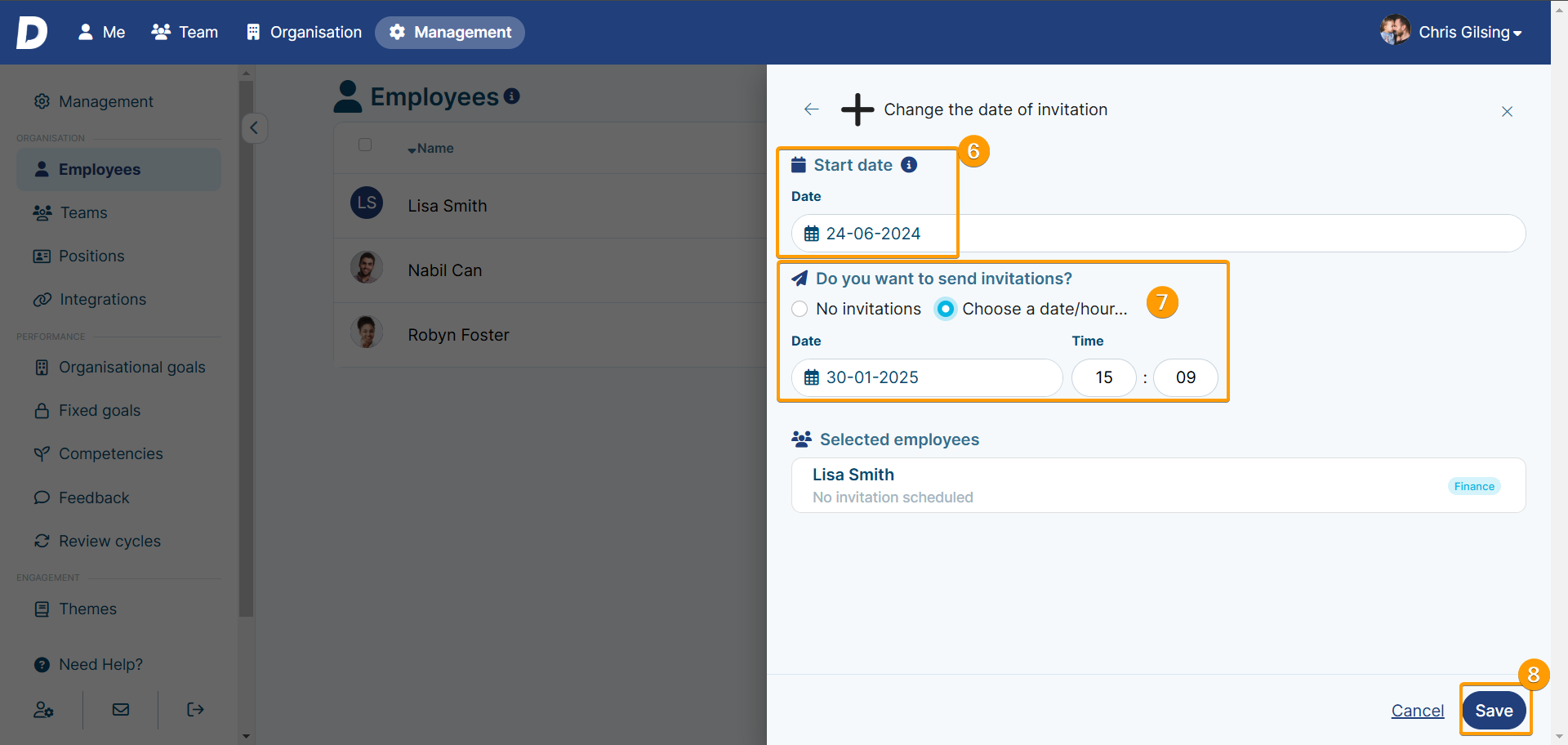Click the hour field showing 15

(1104, 377)
